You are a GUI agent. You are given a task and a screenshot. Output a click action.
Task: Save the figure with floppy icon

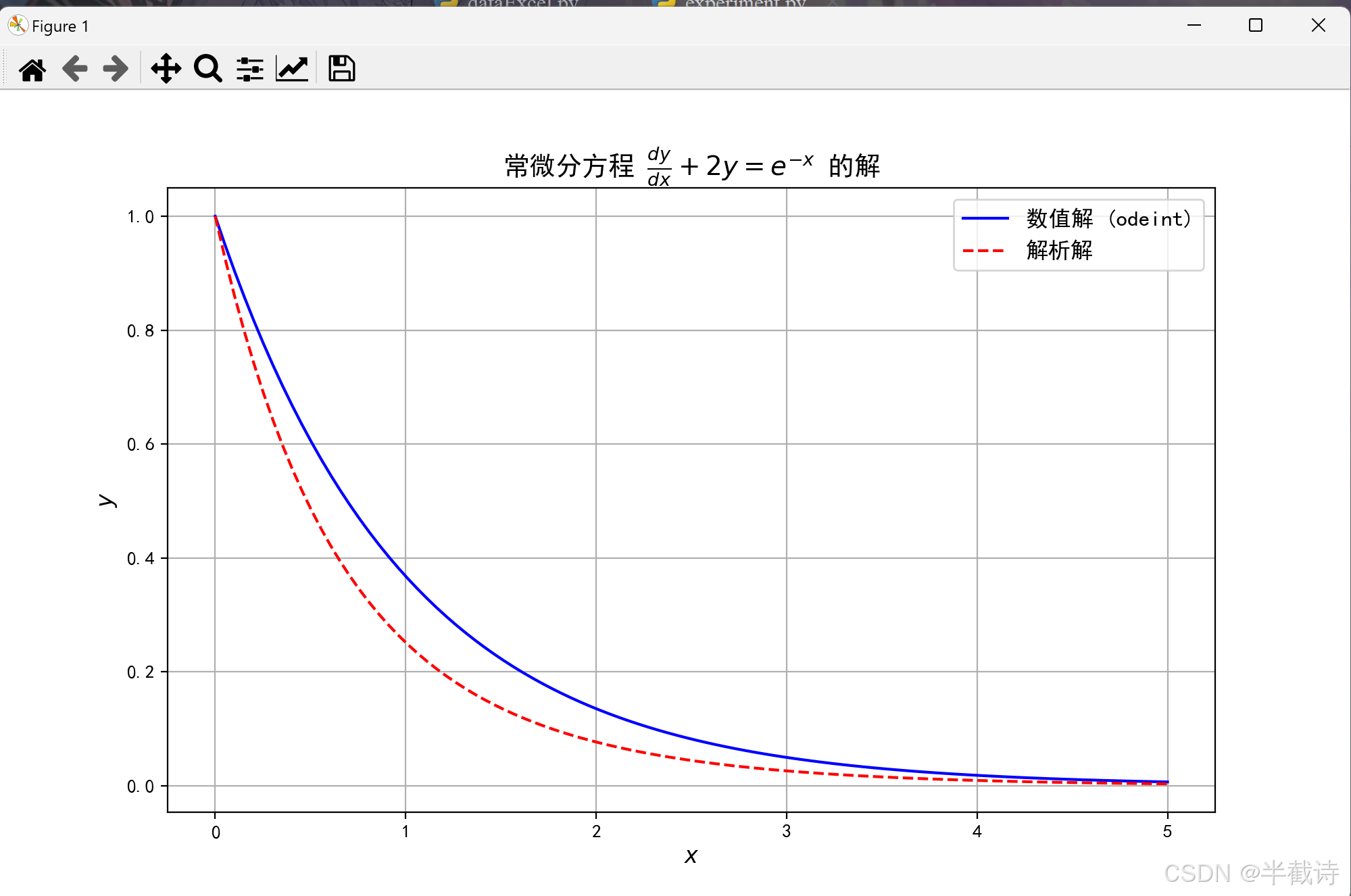coord(341,69)
